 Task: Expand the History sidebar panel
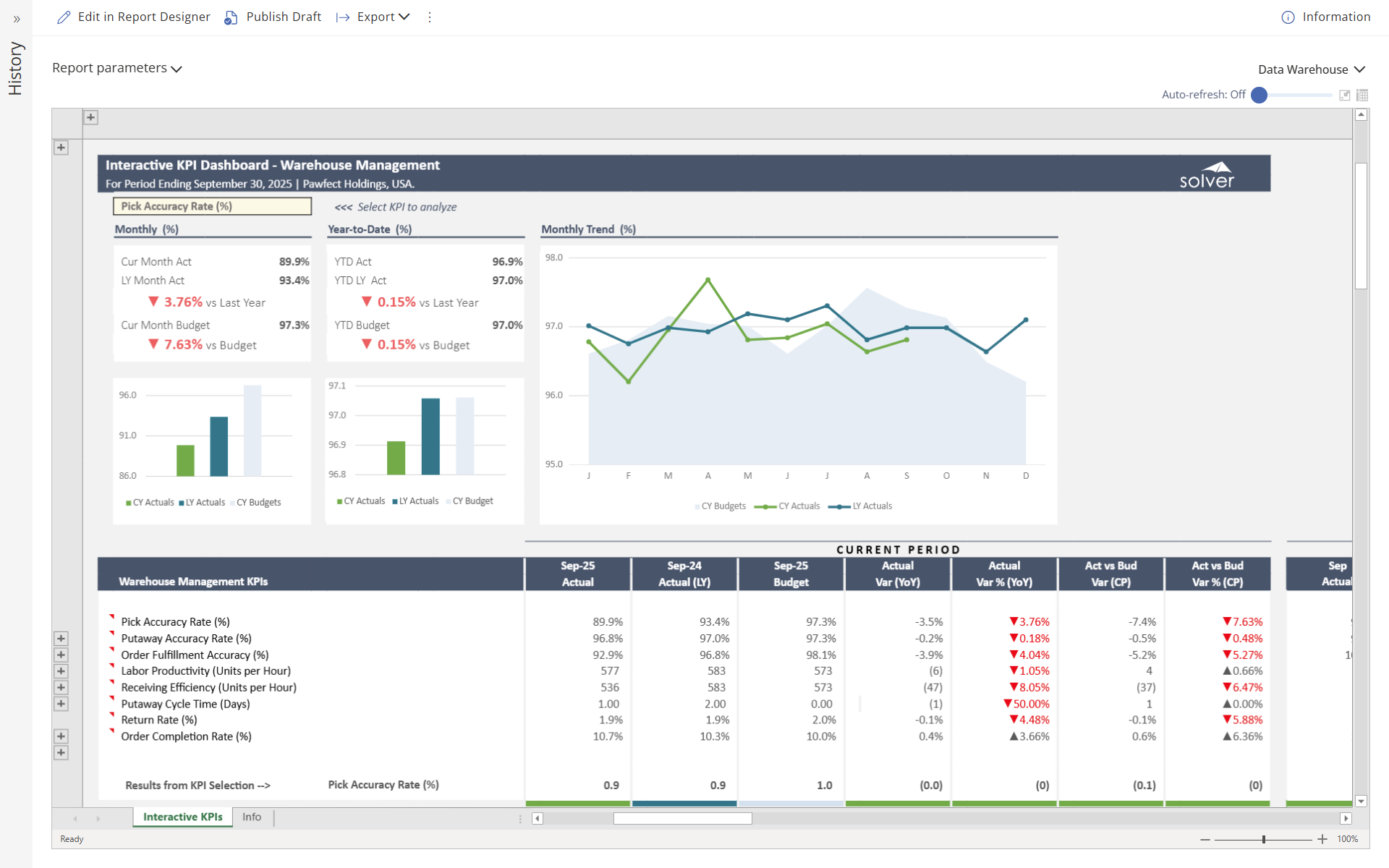[x=16, y=20]
